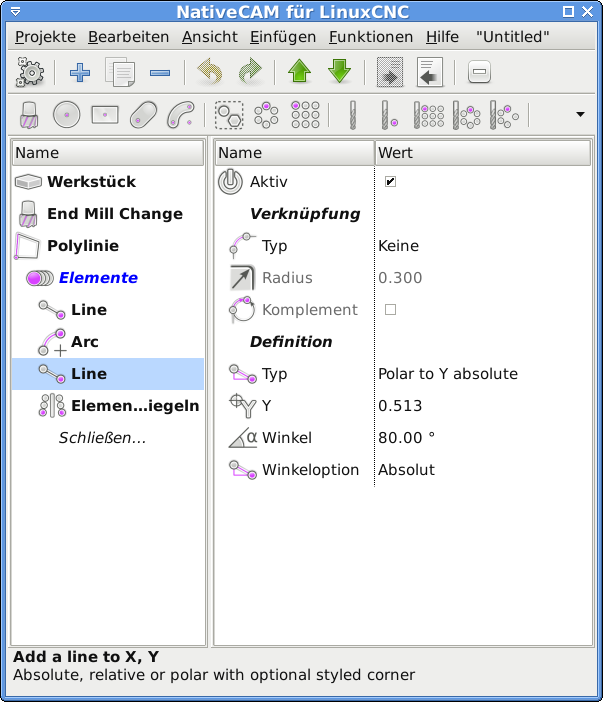603x702 pixels.
Task: Open Definition Typ value Polar to Y absolute
Action: pos(448,374)
